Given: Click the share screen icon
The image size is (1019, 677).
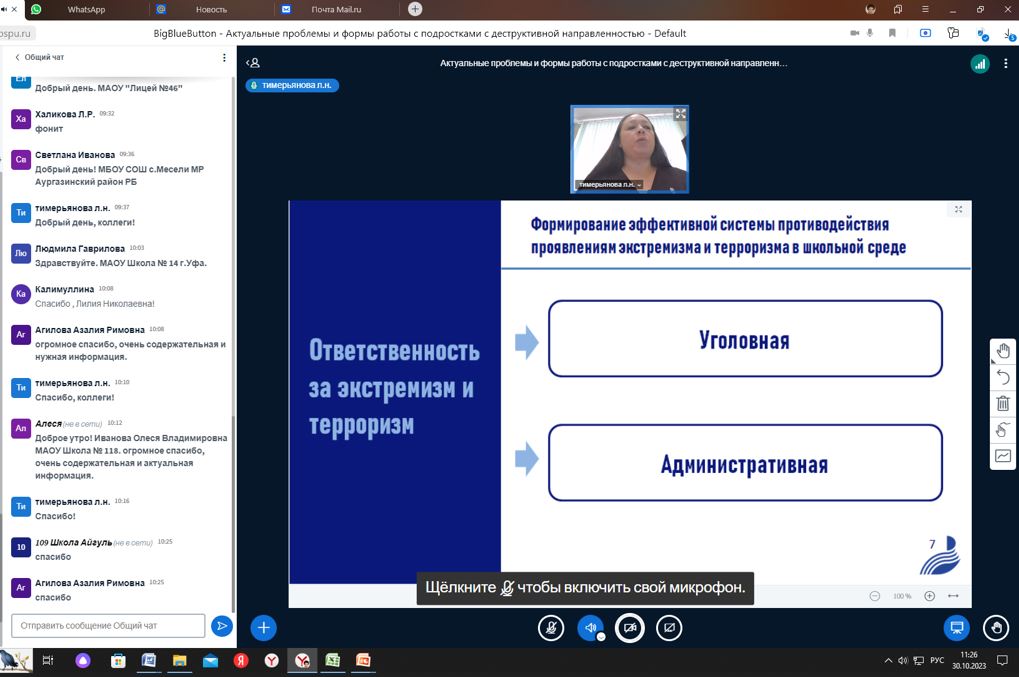Looking at the screenshot, I should [x=669, y=628].
